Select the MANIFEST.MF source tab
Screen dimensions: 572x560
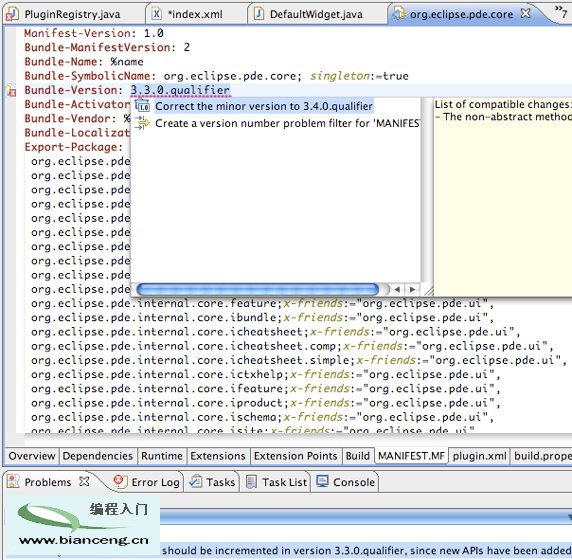coord(411,456)
